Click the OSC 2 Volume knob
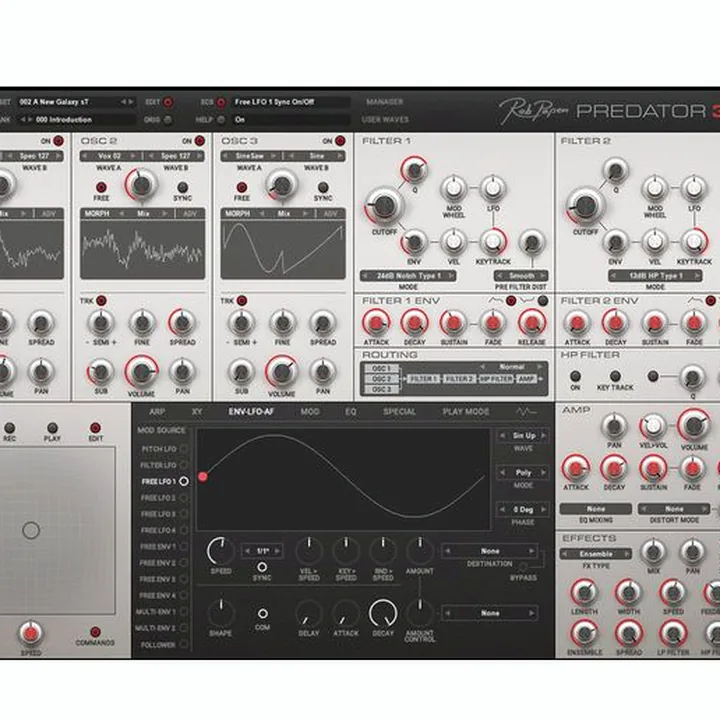 tap(141, 372)
